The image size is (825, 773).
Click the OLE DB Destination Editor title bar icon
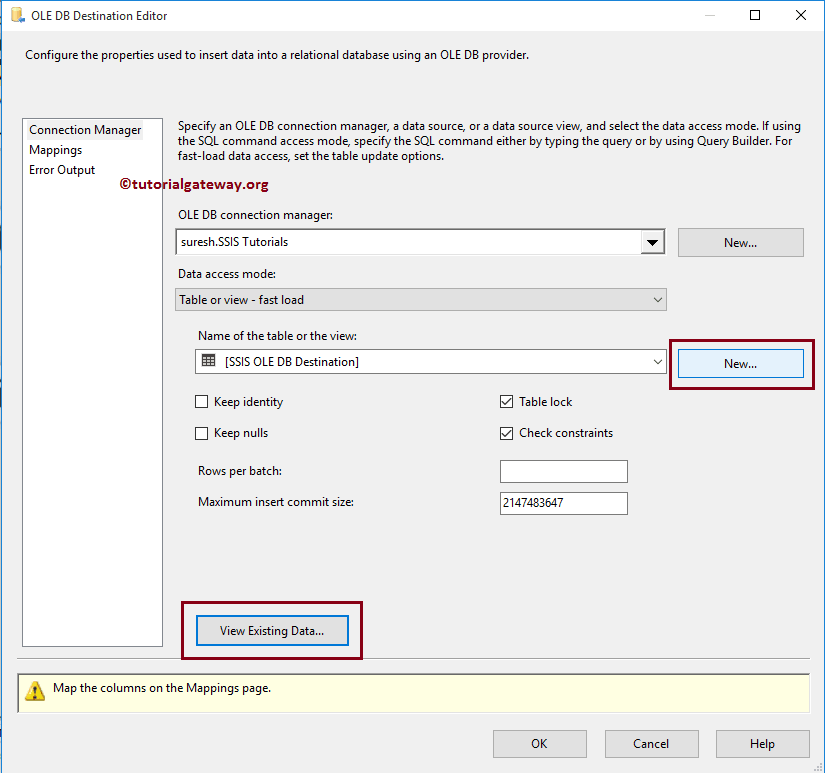(14, 15)
